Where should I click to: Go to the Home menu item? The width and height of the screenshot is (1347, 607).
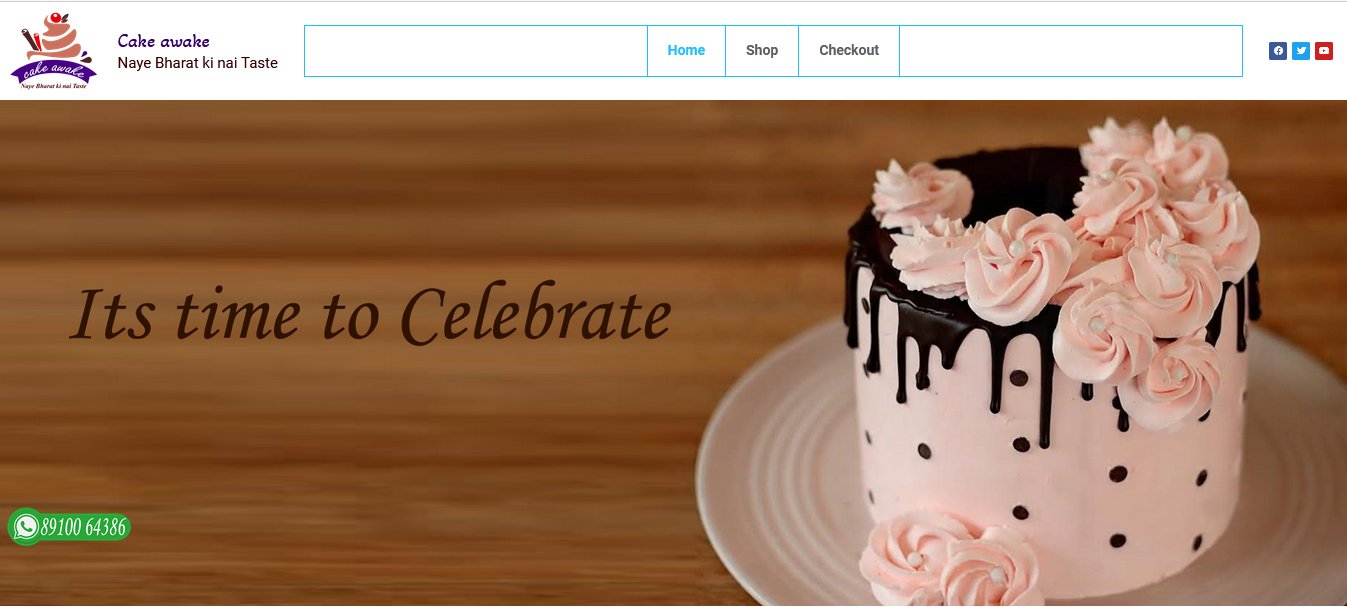click(686, 50)
